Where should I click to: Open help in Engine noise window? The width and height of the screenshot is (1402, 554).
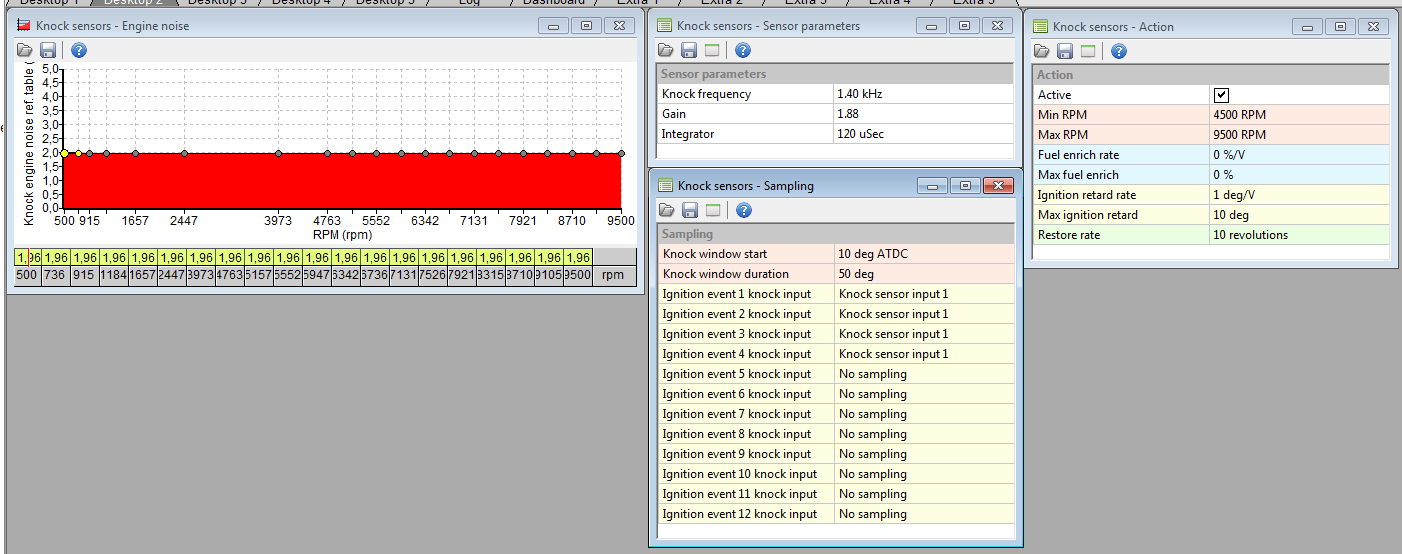pyautogui.click(x=79, y=50)
